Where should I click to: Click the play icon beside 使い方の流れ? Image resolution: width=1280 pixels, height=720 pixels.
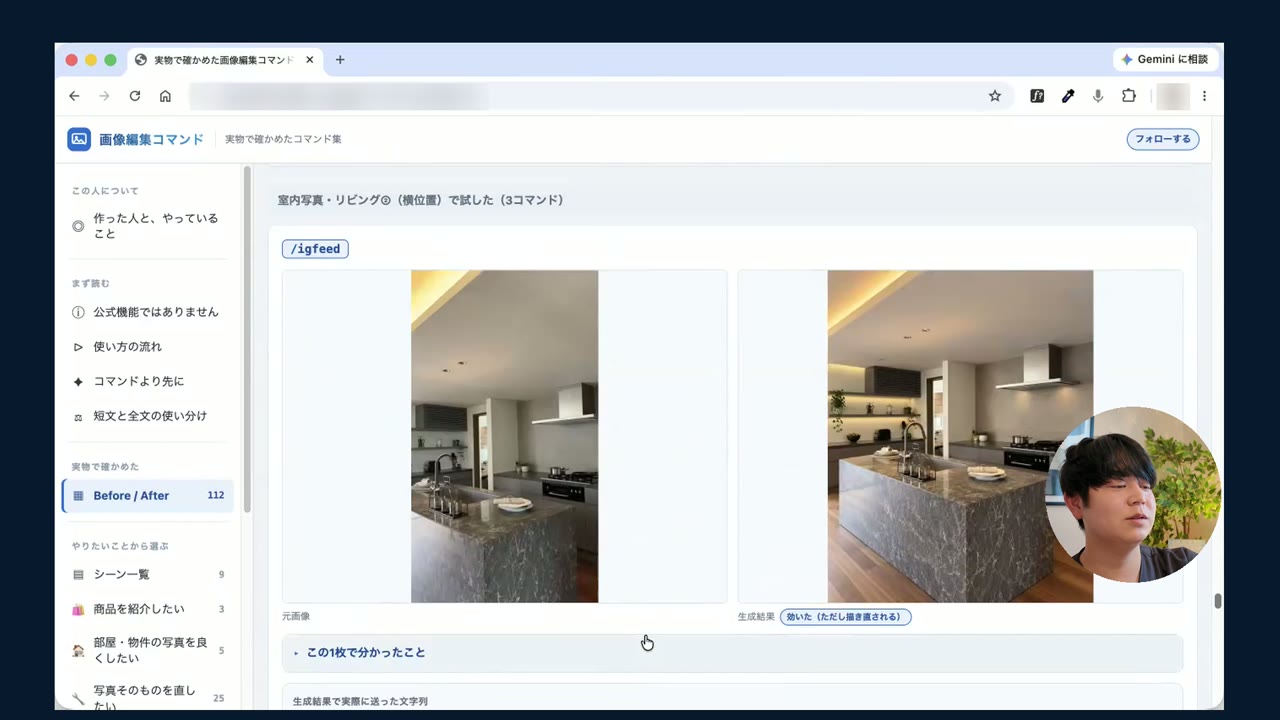coord(78,347)
